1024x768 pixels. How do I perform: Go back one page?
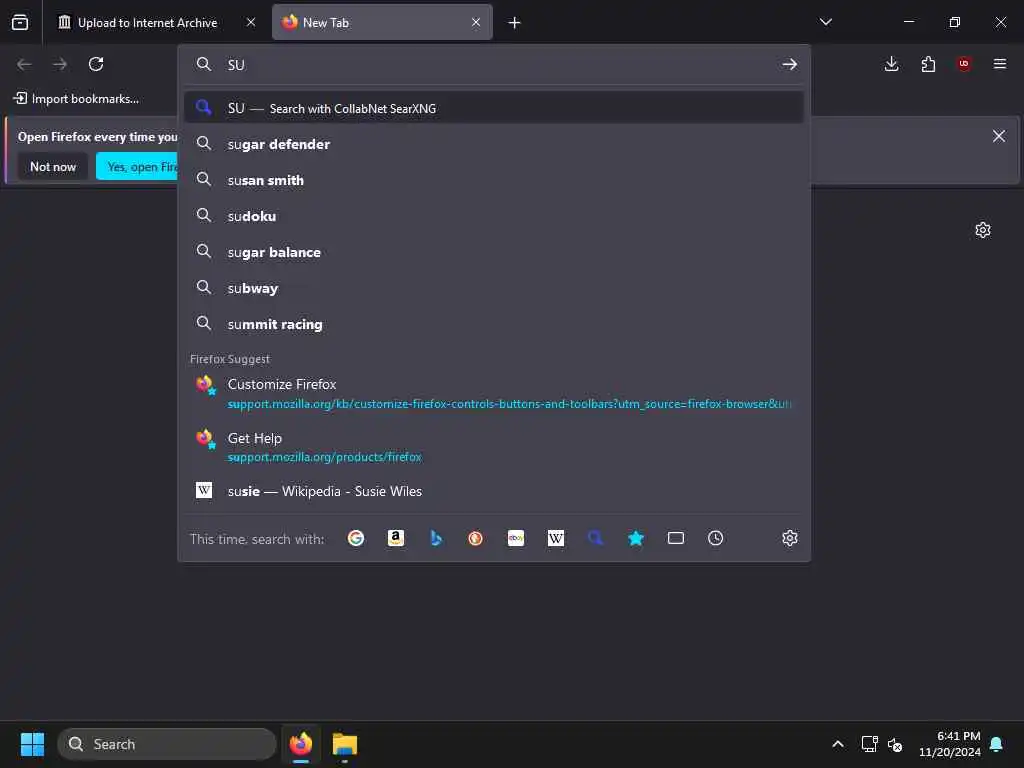[24, 64]
